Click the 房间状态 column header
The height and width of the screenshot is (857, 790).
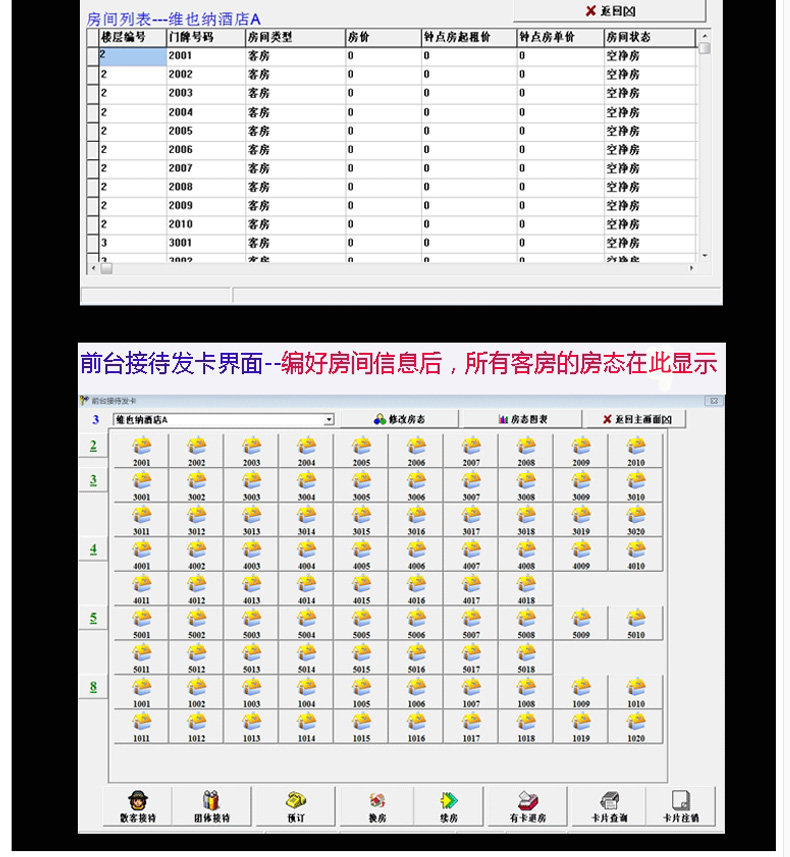650,37
